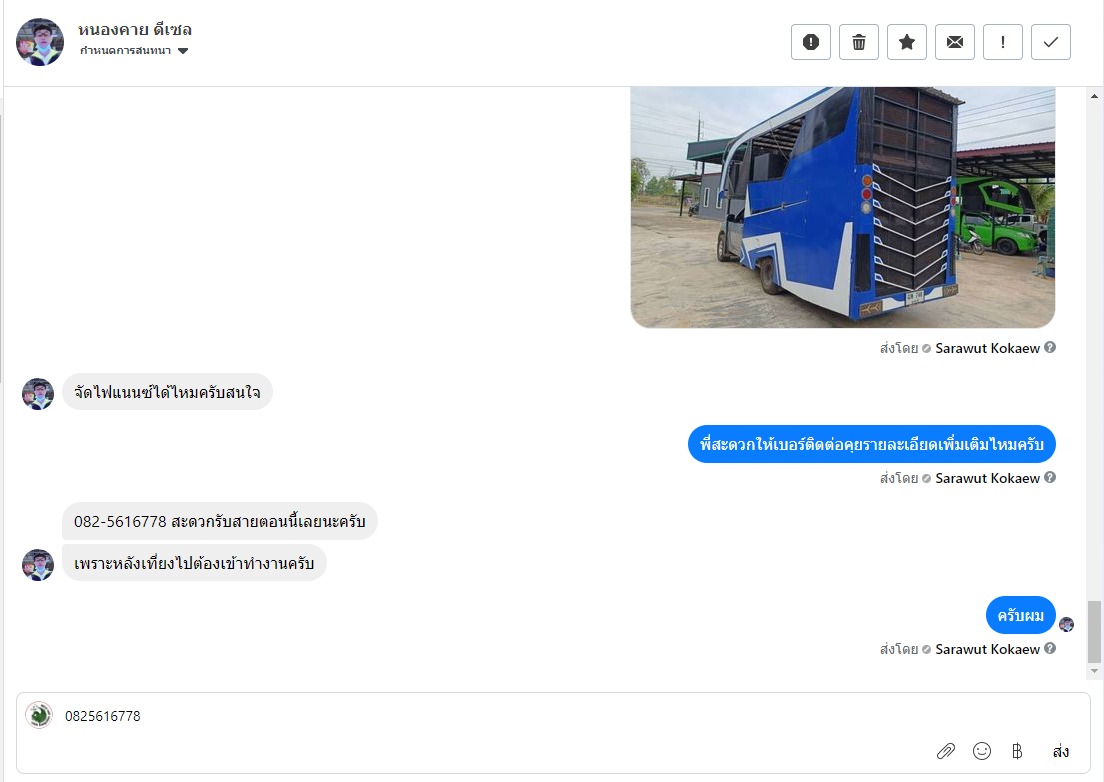Open the blue bus photo

tap(842, 207)
